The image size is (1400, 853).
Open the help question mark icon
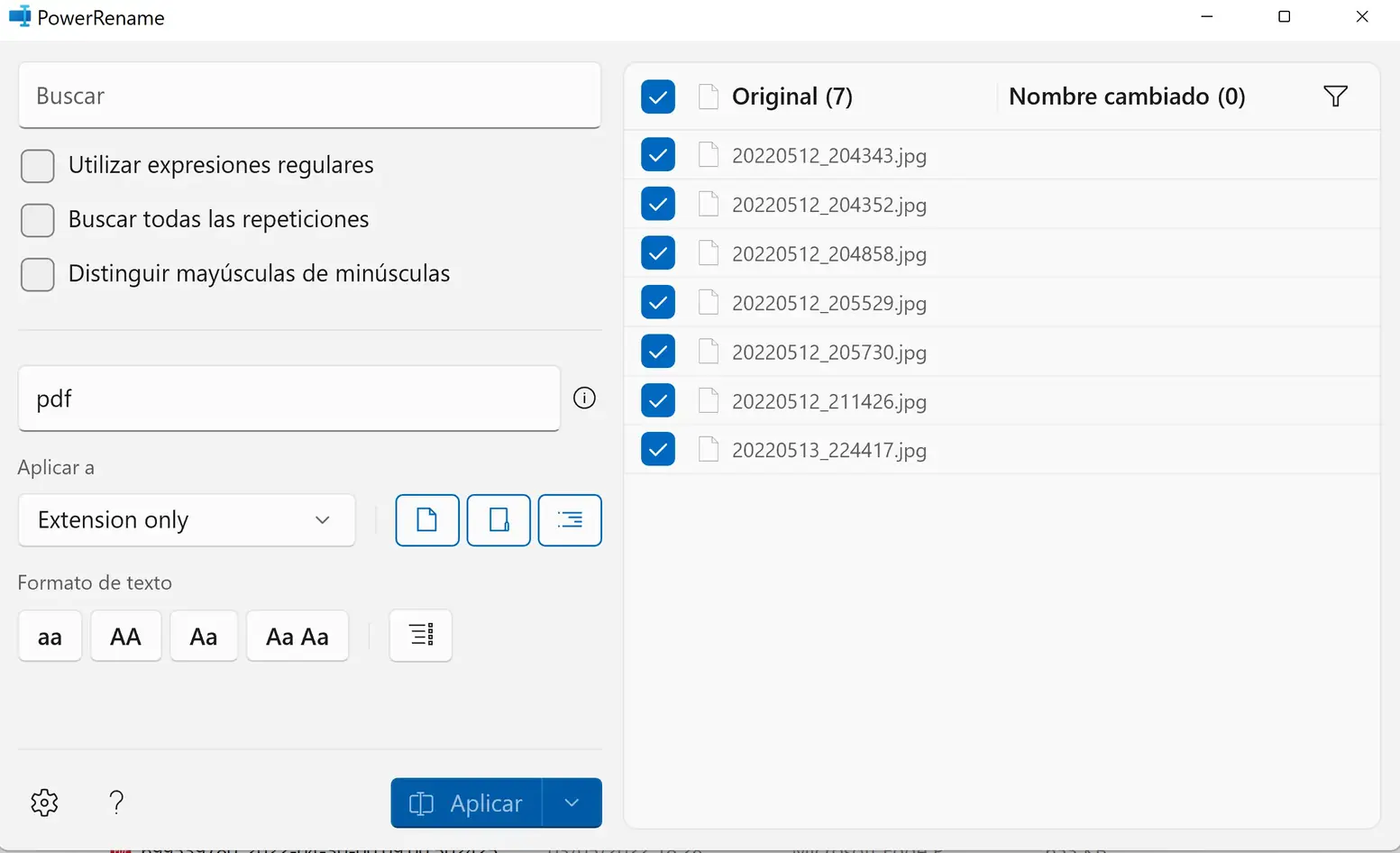coord(116,803)
